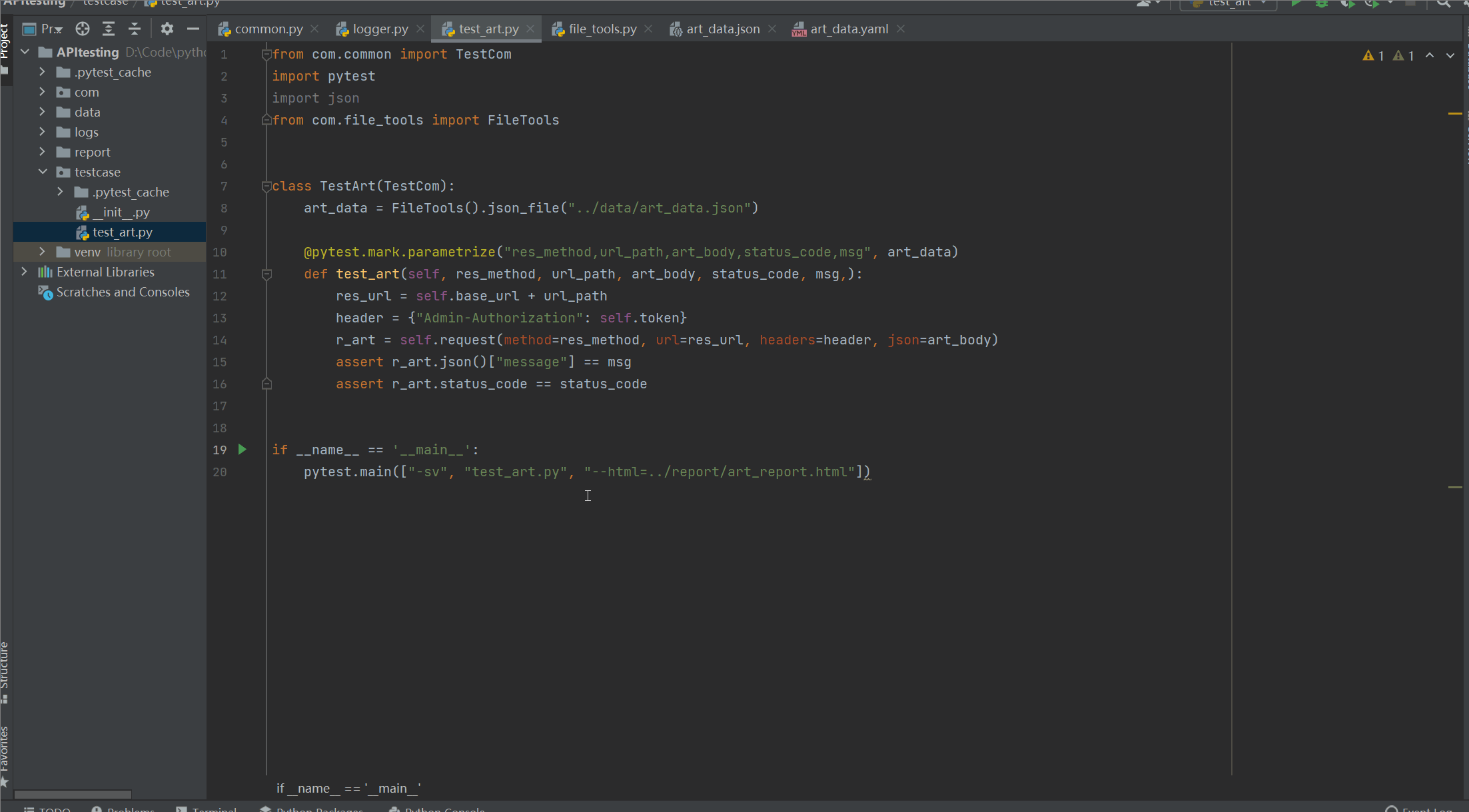The width and height of the screenshot is (1469, 812).
Task: Toggle fold marker on def test_art line
Action: [x=266, y=274]
